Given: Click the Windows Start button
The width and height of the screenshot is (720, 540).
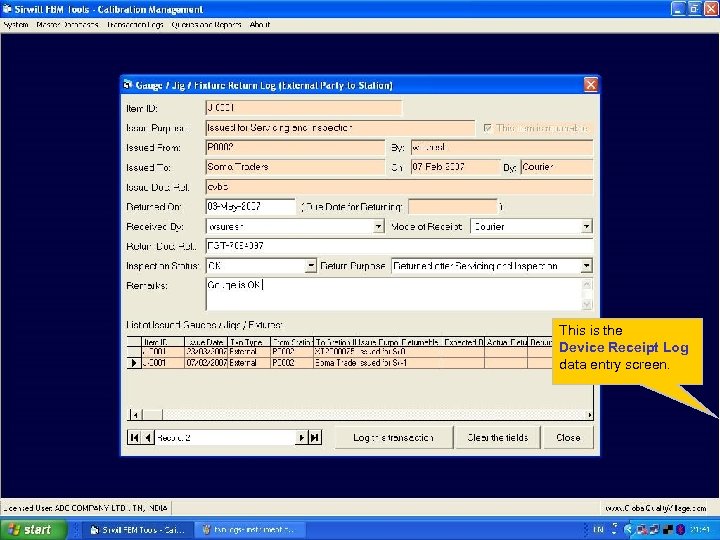Looking at the screenshot, I should [33, 529].
